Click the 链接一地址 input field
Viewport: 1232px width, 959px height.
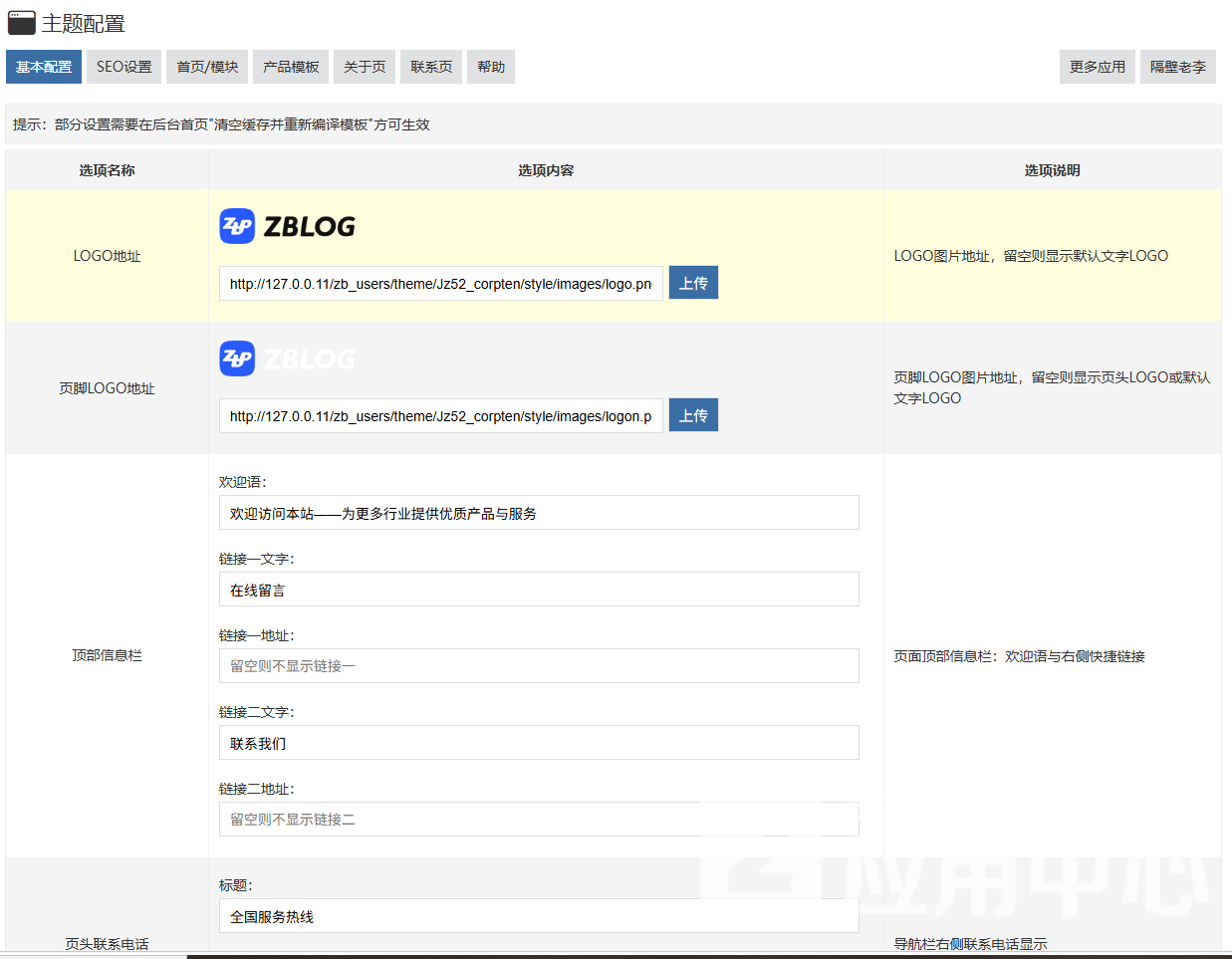tap(539, 666)
